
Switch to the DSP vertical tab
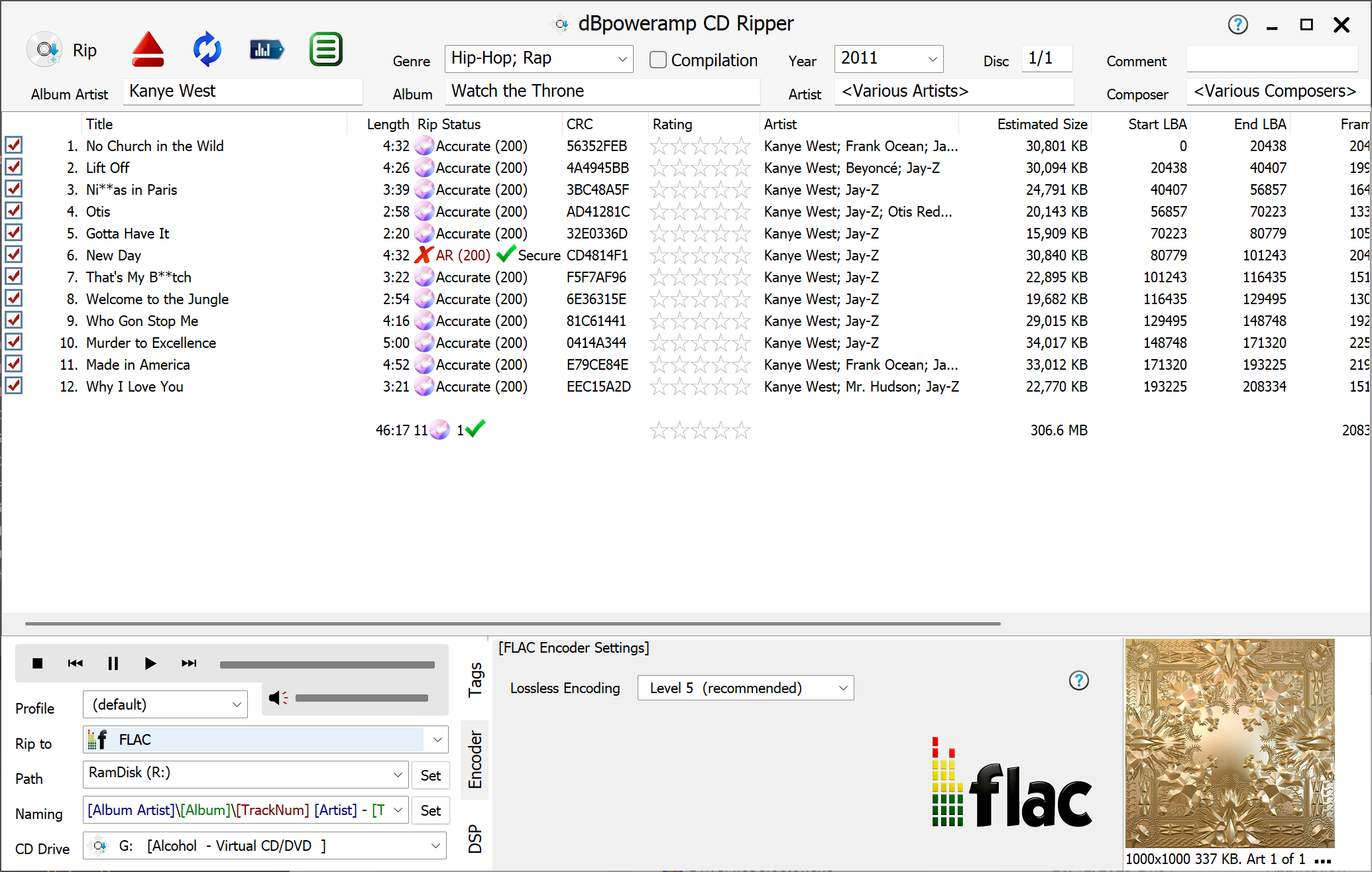(475, 838)
